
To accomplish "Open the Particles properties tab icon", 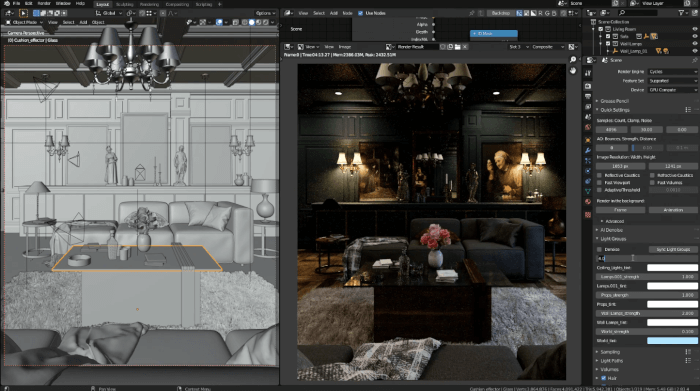I will 588,161.
